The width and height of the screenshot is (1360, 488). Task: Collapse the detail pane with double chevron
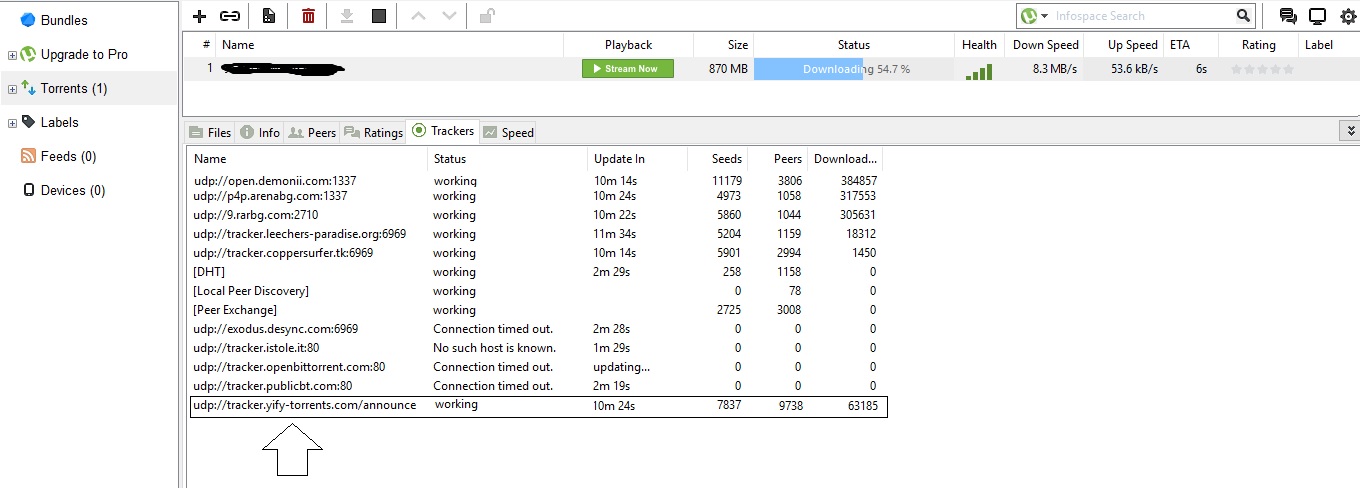coord(1351,131)
